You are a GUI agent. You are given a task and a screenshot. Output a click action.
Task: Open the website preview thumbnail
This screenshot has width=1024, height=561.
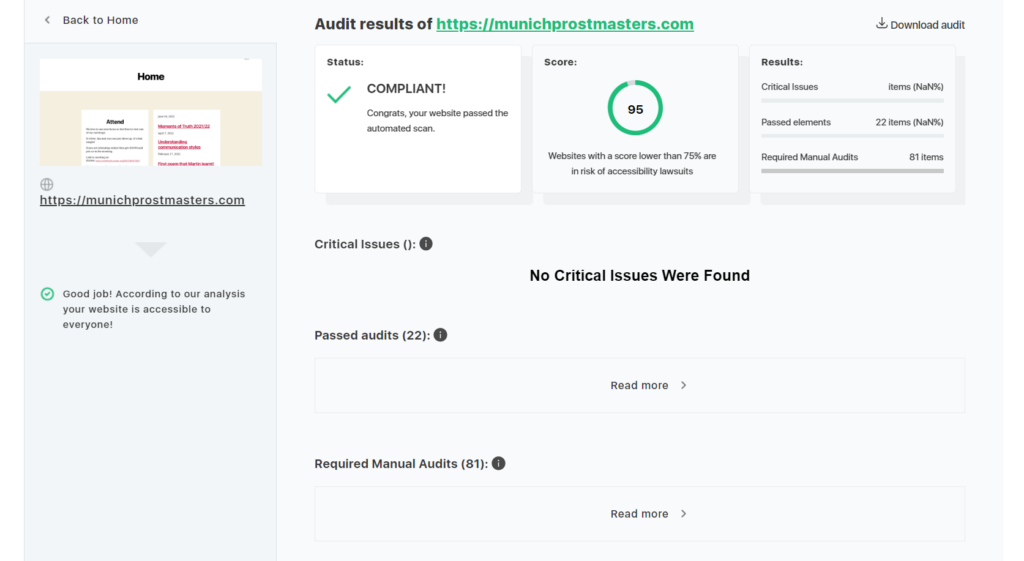click(151, 112)
